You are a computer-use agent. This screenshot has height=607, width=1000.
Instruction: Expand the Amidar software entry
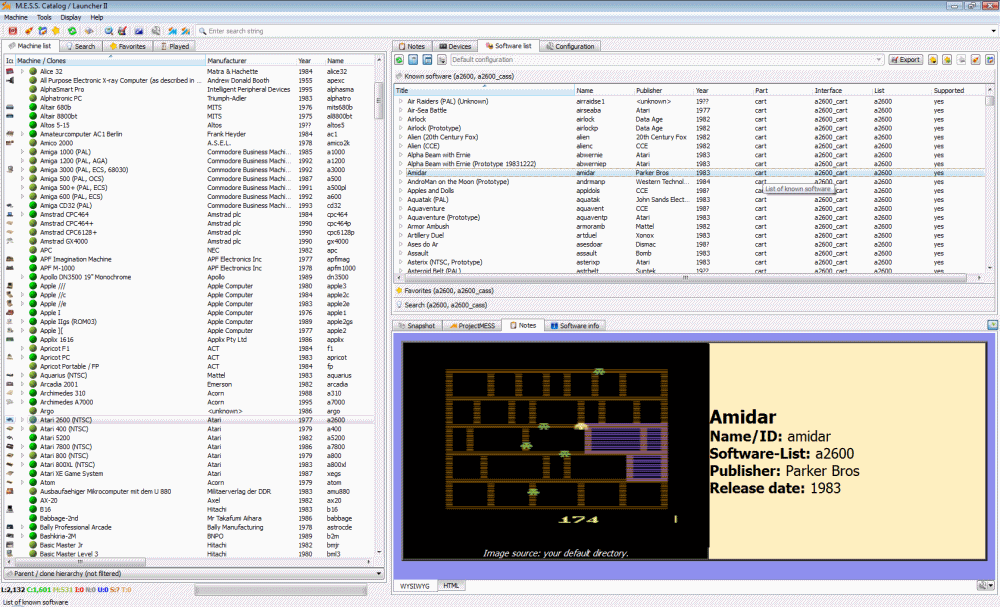click(401, 173)
